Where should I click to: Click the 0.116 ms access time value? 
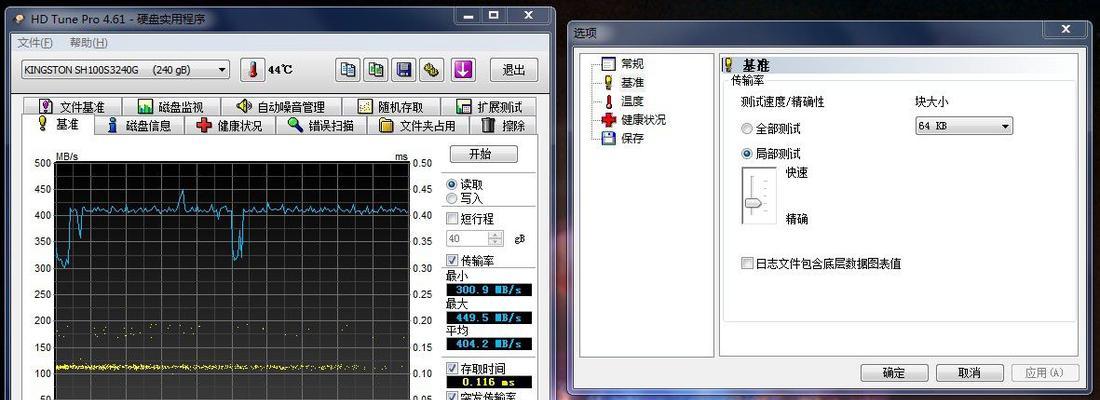pyautogui.click(x=488, y=382)
